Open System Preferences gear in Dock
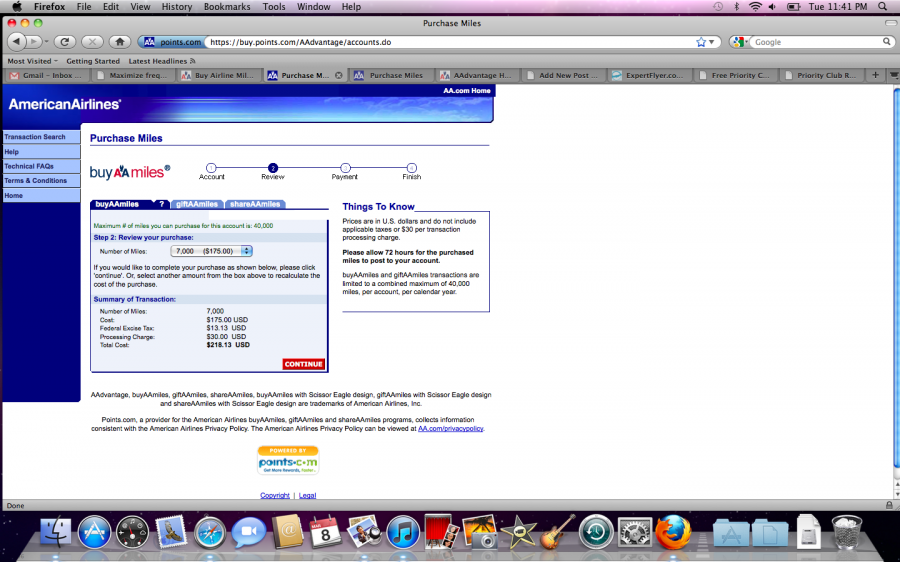 coord(634,532)
